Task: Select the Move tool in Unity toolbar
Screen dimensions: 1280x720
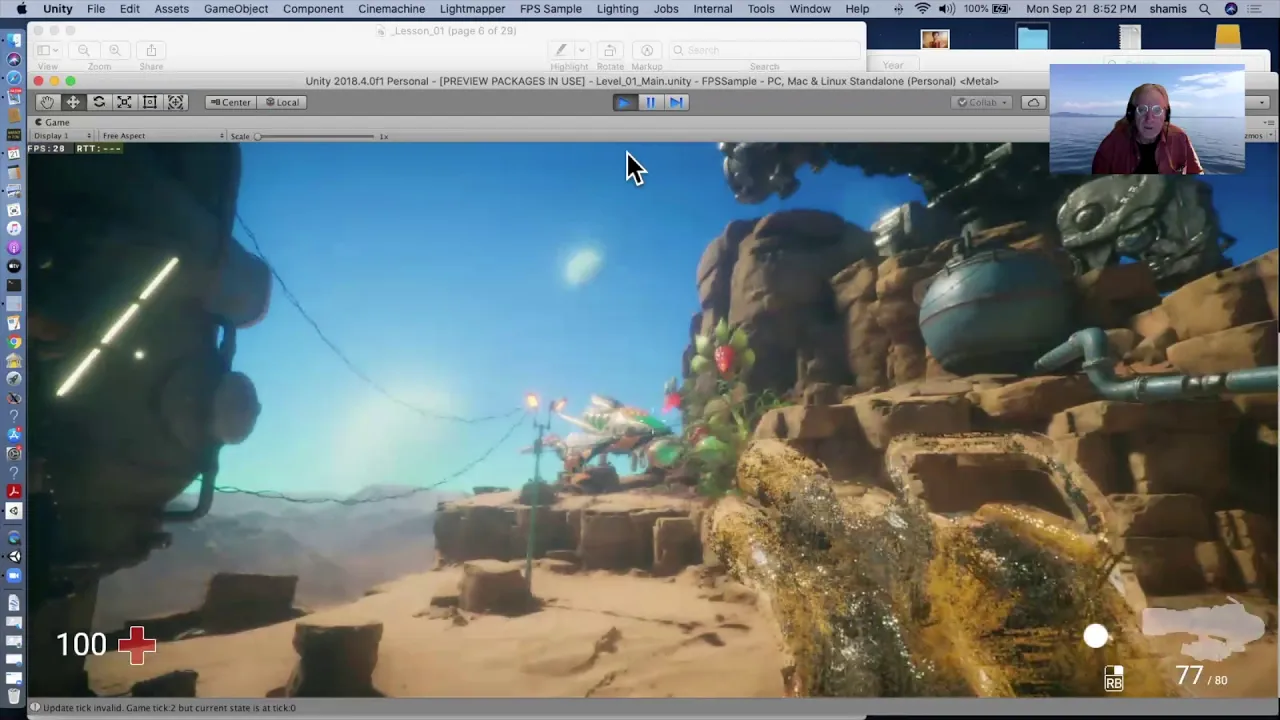Action: tap(73, 102)
